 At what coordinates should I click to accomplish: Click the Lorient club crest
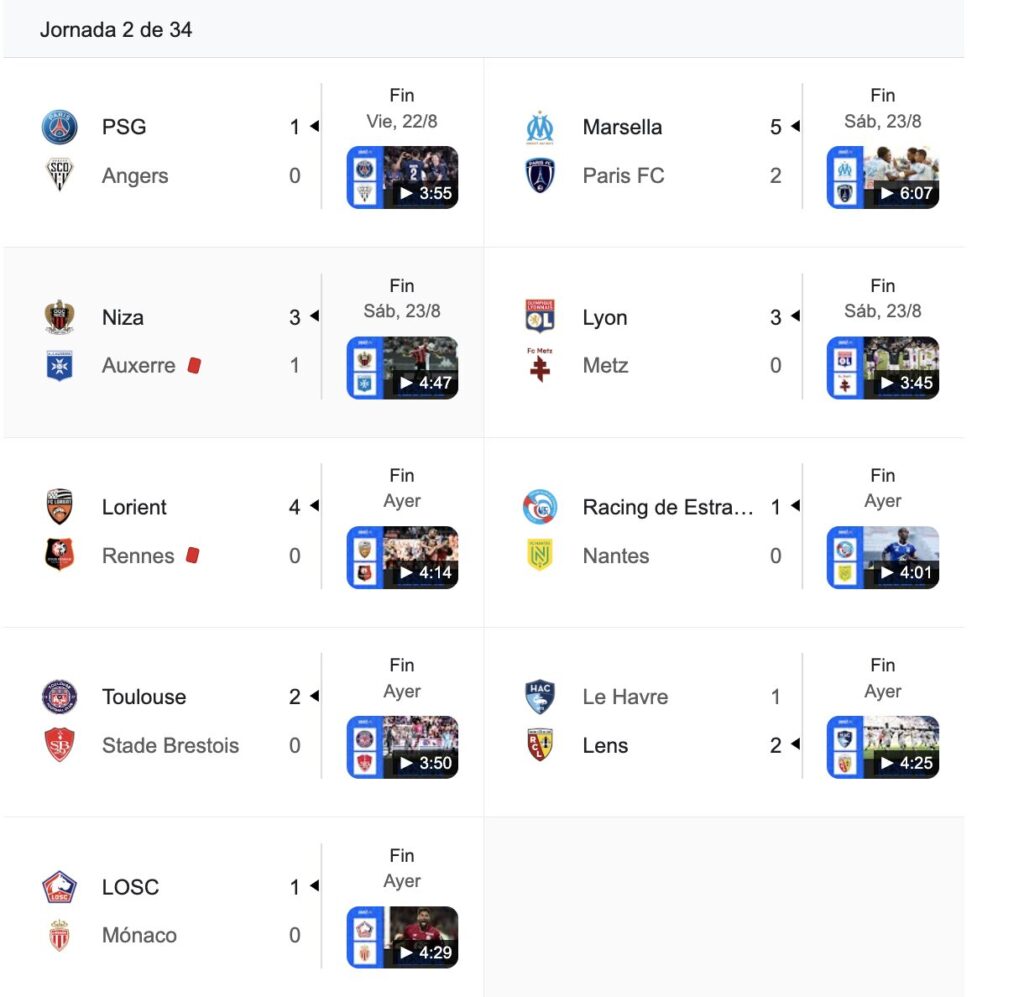(59, 507)
